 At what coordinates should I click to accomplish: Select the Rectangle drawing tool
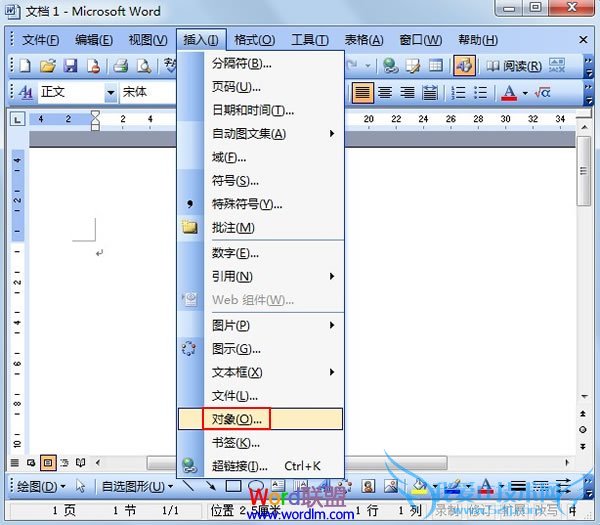click(x=233, y=486)
